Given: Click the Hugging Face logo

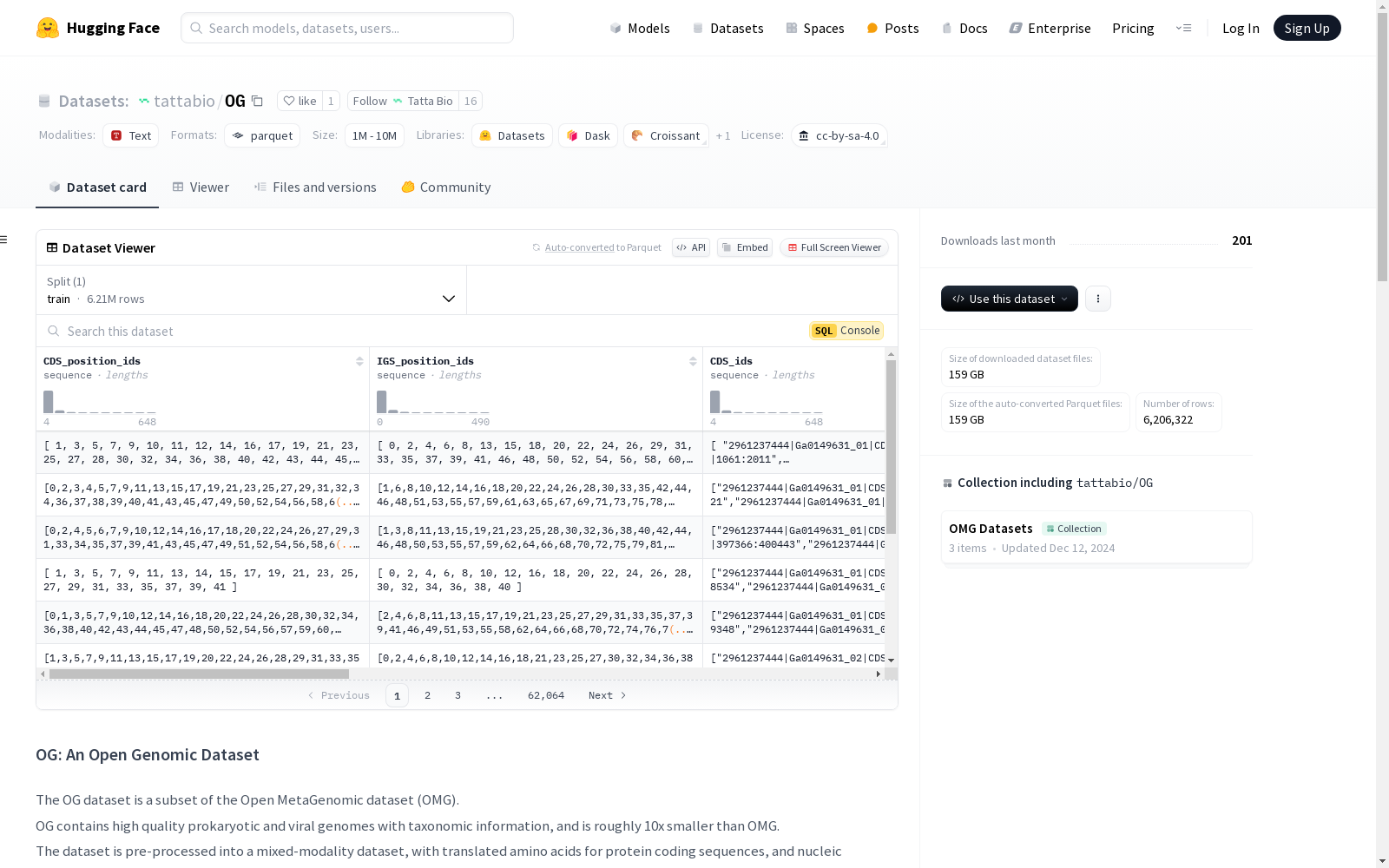Looking at the screenshot, I should click(x=98, y=28).
